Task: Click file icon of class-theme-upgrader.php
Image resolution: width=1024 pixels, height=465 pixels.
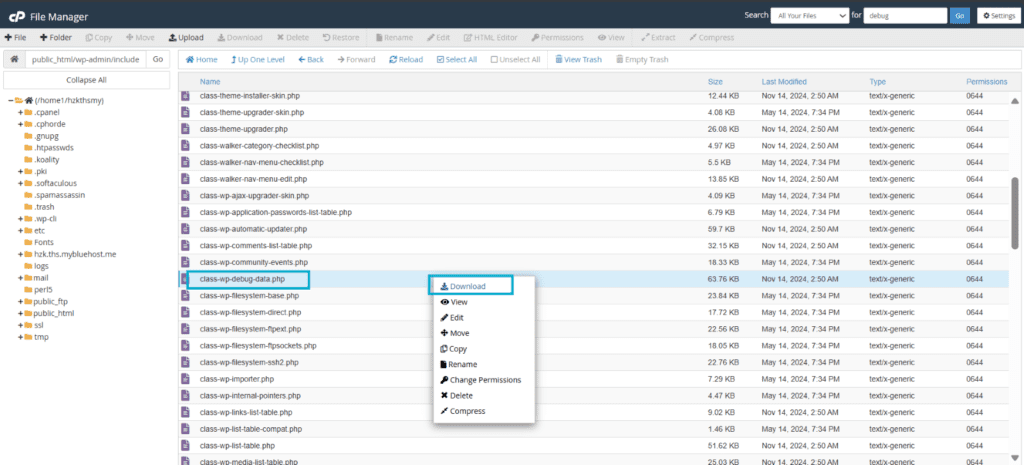Action: (x=185, y=129)
